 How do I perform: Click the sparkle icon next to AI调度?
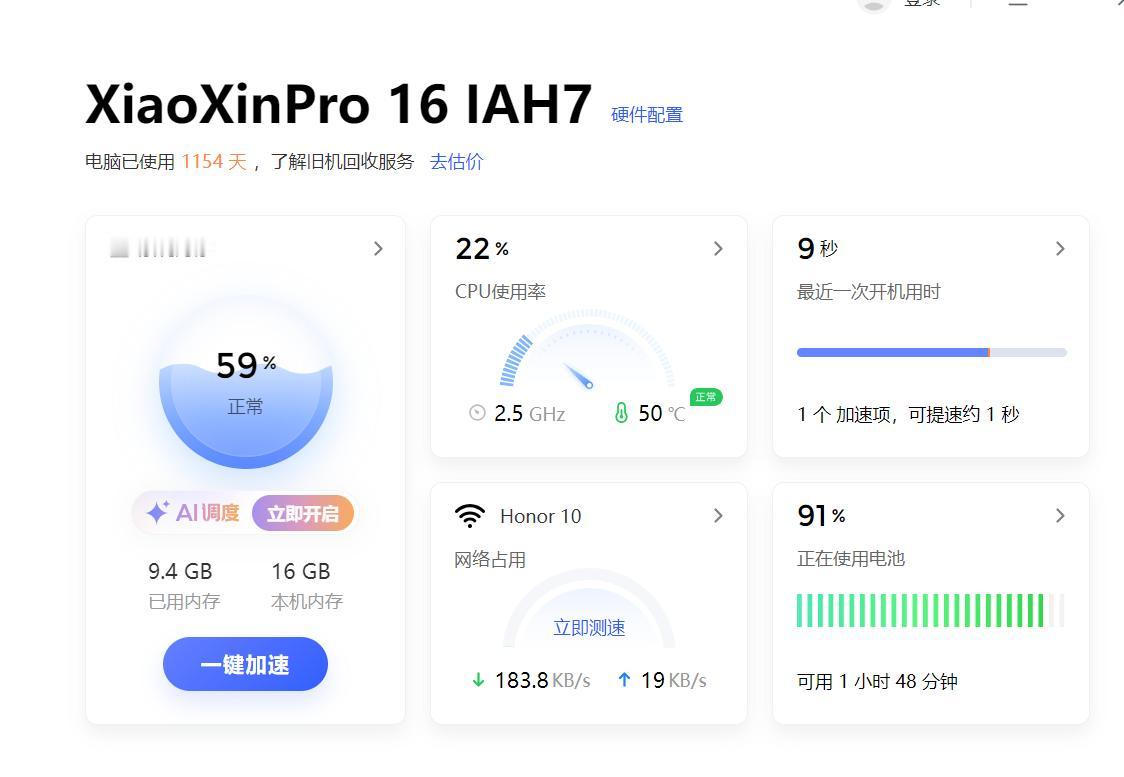tap(155, 512)
